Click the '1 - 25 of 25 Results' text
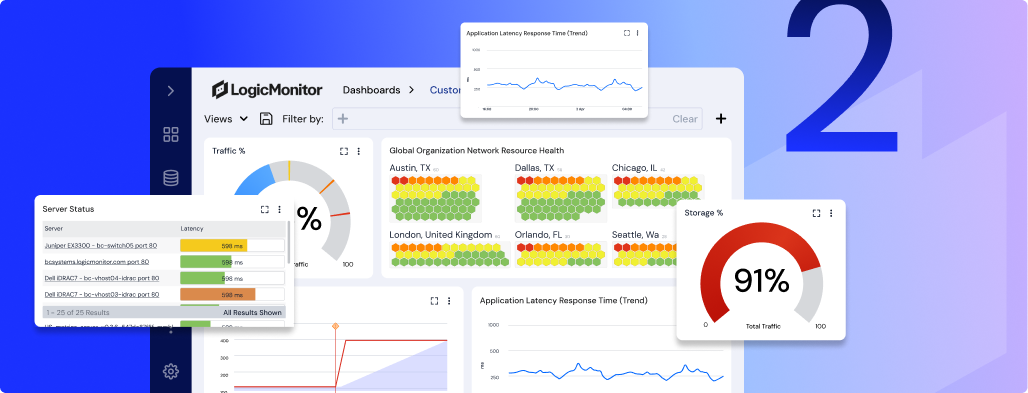The height and width of the screenshot is (393, 1028). click(77, 312)
